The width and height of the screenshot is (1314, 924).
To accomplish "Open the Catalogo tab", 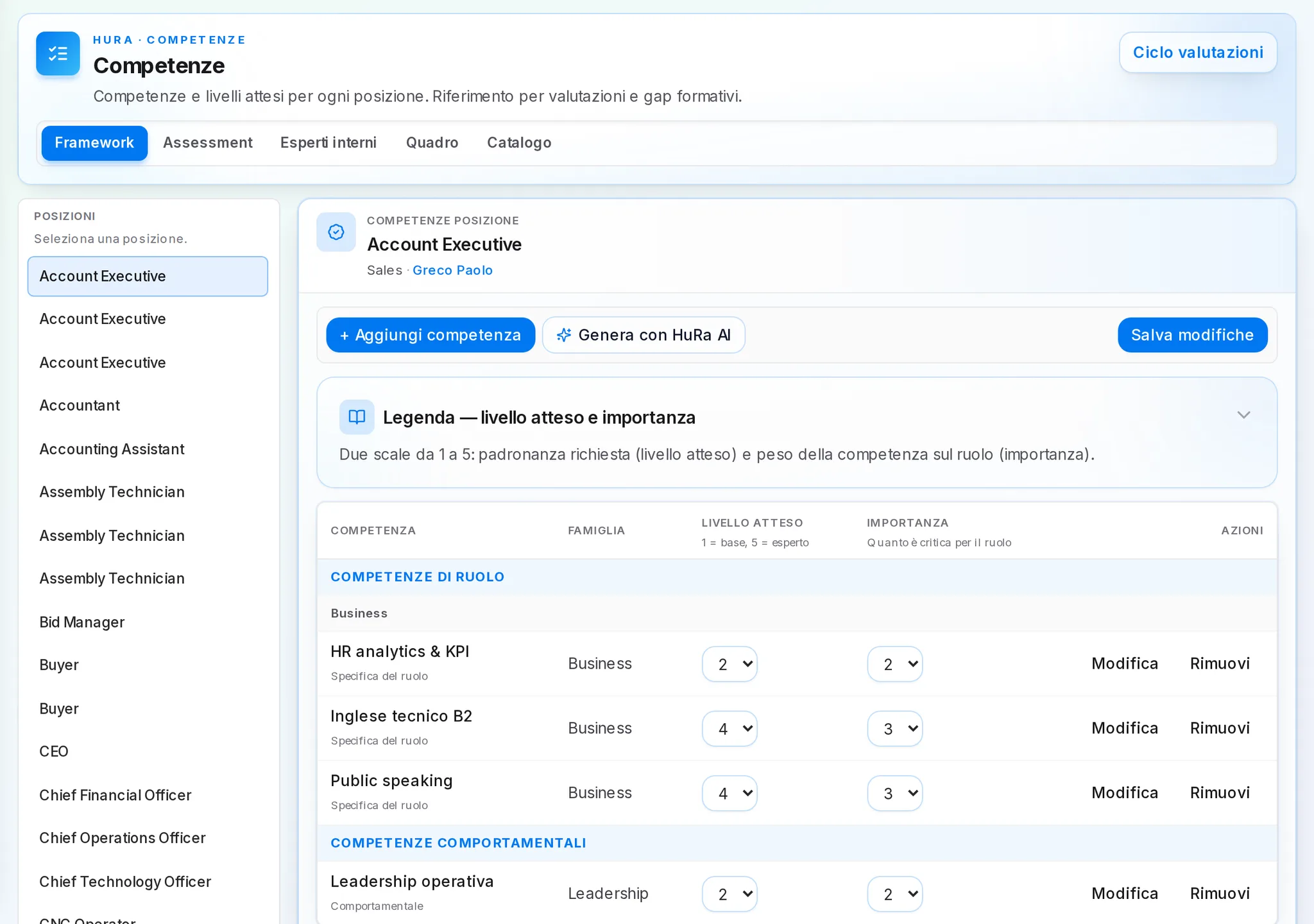I will point(519,143).
